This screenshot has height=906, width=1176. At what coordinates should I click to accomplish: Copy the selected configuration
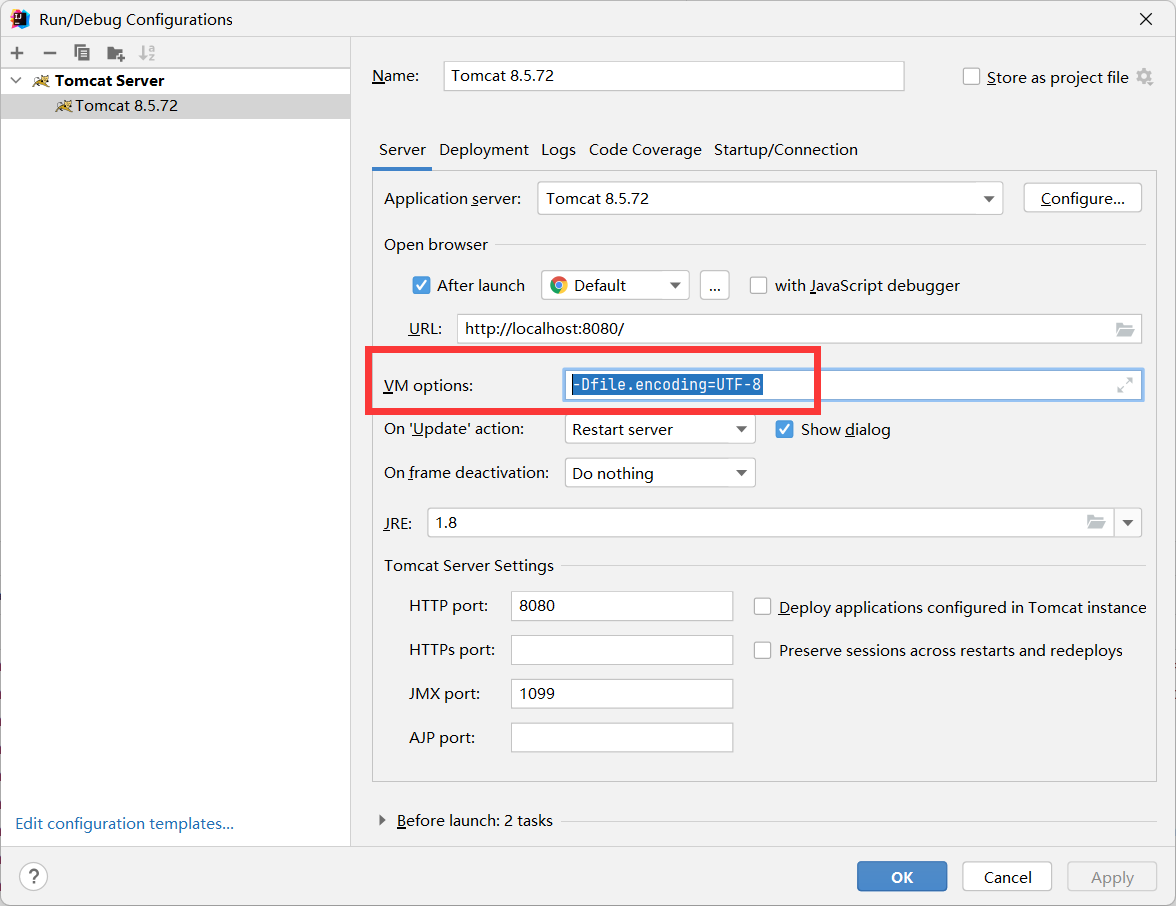point(82,53)
